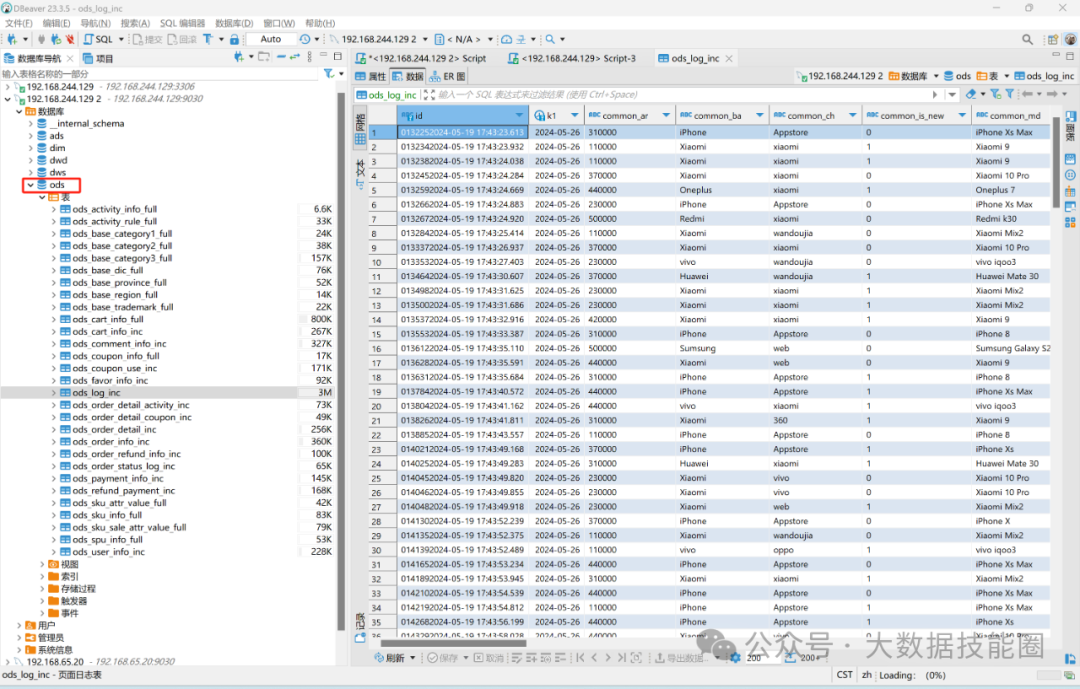Click the filter funnel icon in navigator
Image resolution: width=1080 pixels, height=689 pixels.
point(328,74)
